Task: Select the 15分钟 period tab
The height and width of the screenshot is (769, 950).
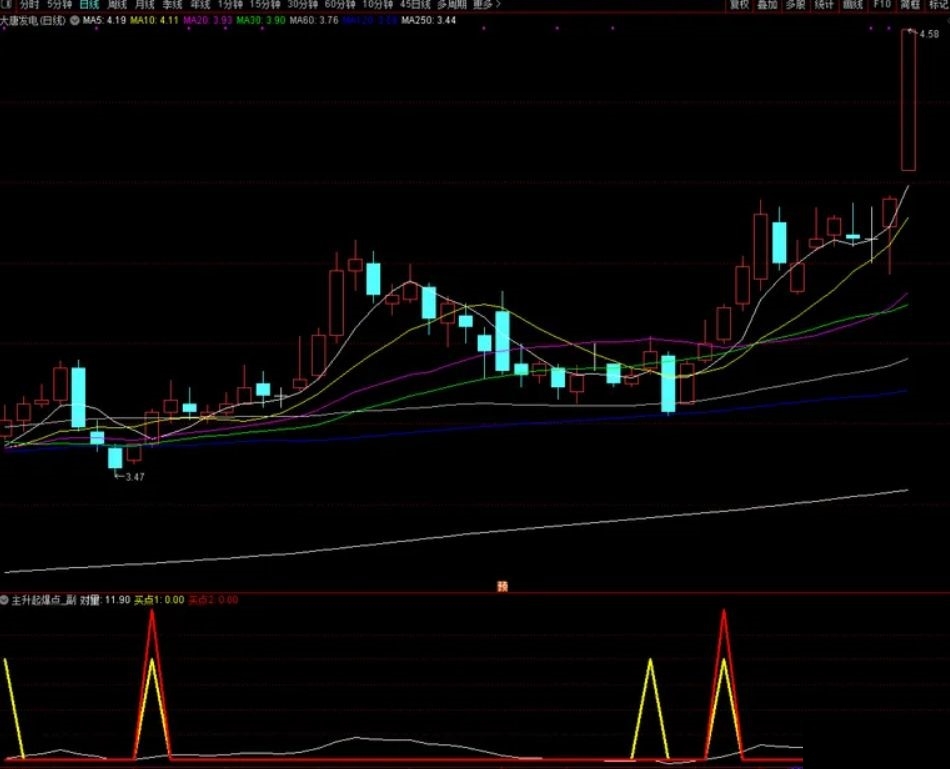Action: (x=265, y=4)
